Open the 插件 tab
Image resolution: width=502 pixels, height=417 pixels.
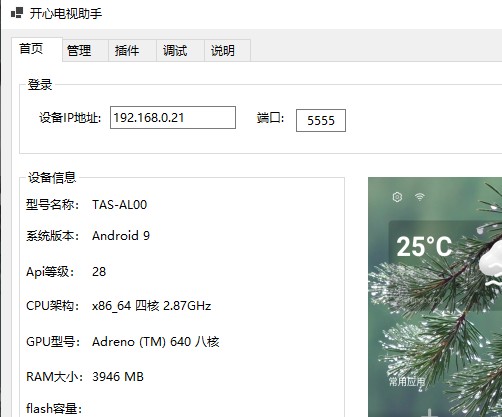(x=132, y=51)
